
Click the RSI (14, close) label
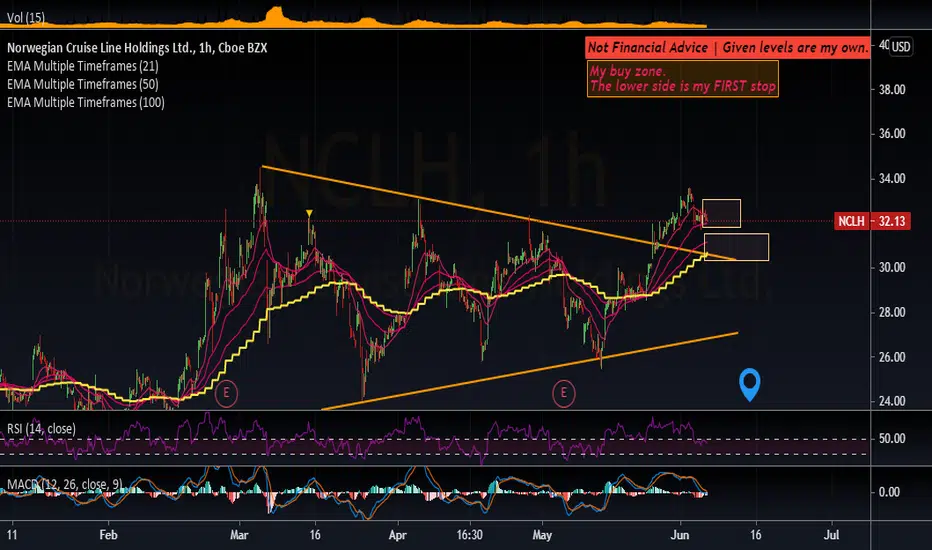[41, 429]
